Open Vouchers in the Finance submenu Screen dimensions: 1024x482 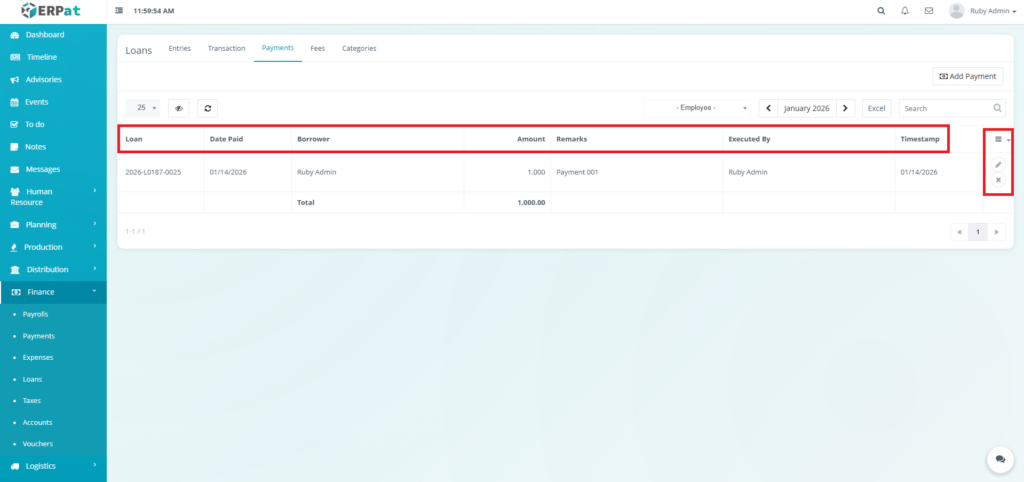pos(38,443)
